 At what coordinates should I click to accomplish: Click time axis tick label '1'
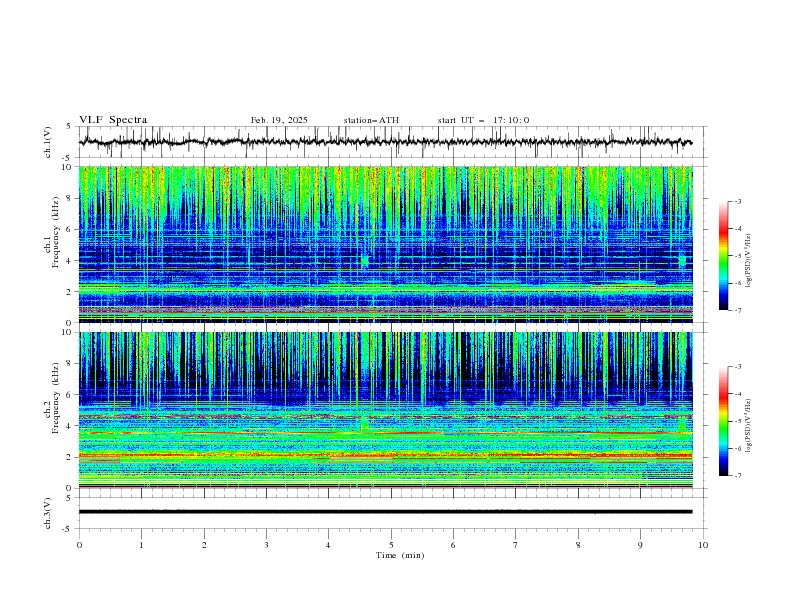pos(141,545)
